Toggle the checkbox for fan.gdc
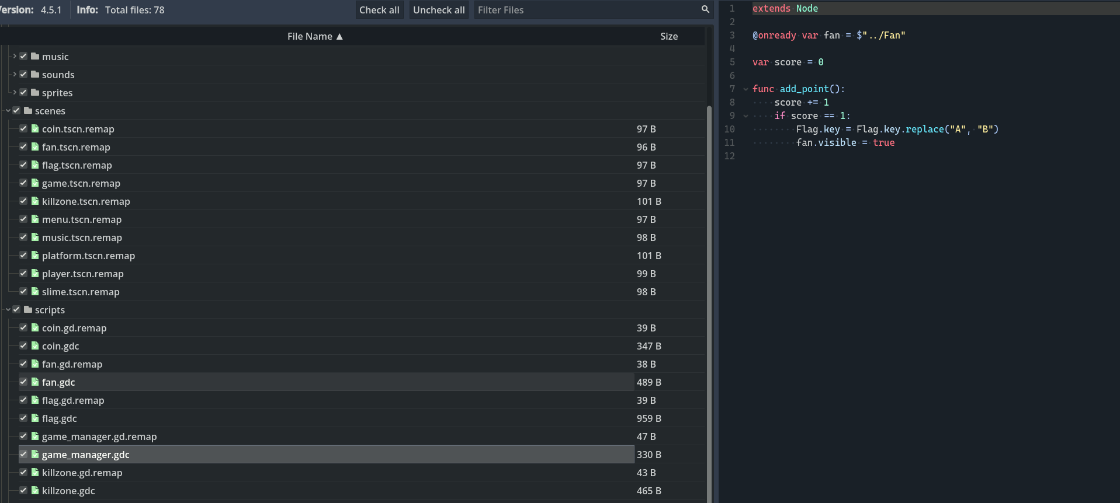1120x503 pixels. (23, 382)
